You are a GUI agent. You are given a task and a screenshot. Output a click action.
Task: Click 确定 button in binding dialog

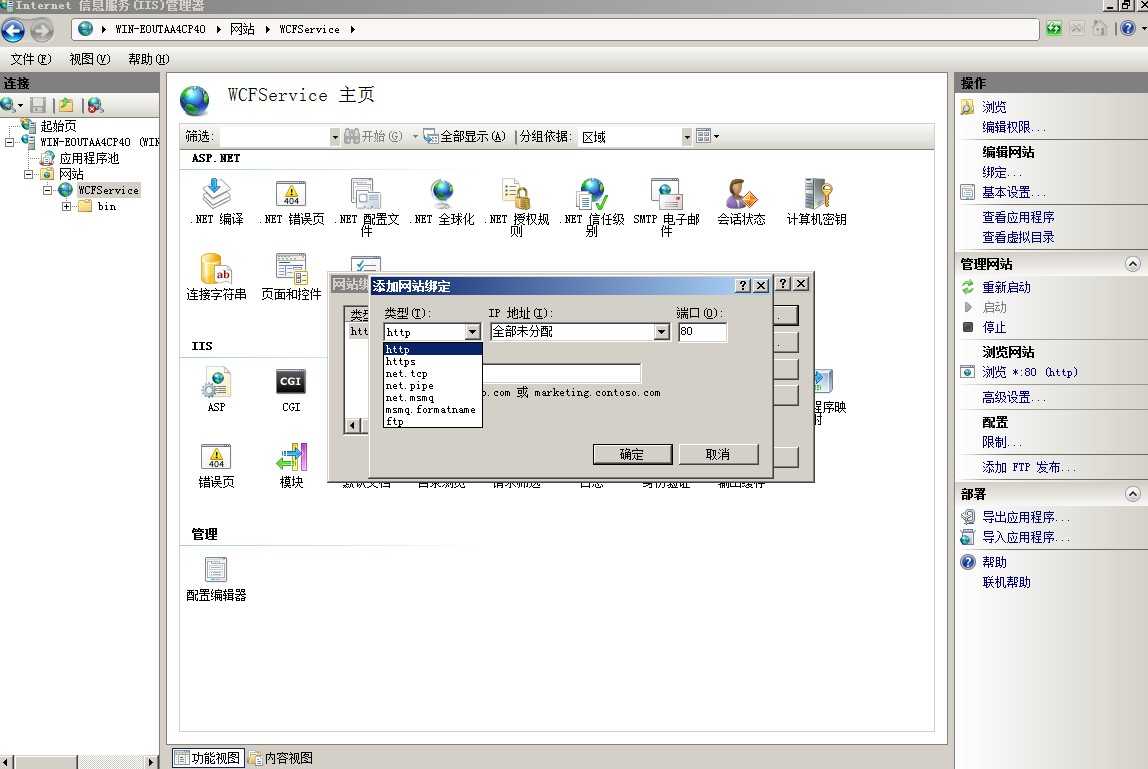tap(632, 454)
